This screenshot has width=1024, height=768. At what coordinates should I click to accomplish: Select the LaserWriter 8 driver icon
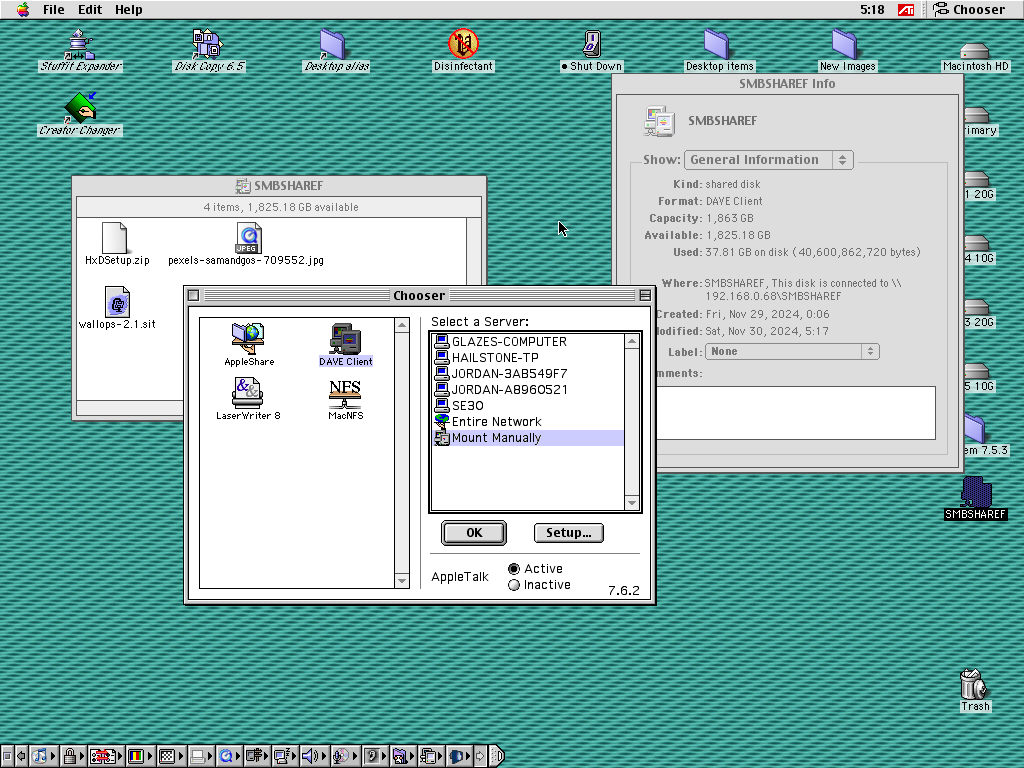(248, 398)
